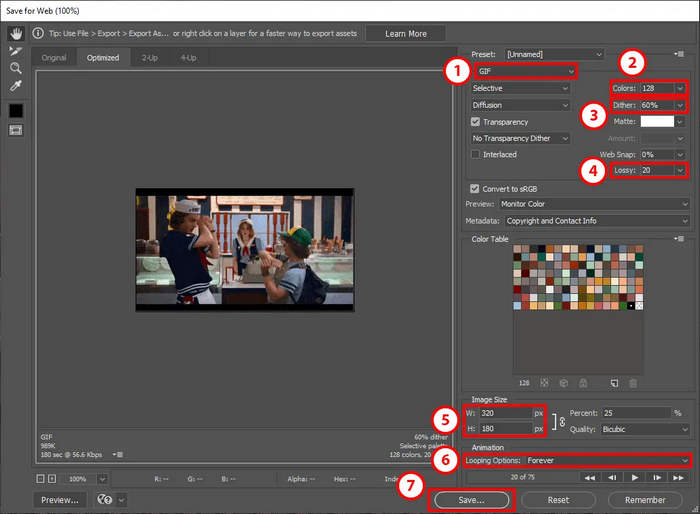700x514 pixels.
Task: Go to previous animation frame
Action: click(612, 477)
